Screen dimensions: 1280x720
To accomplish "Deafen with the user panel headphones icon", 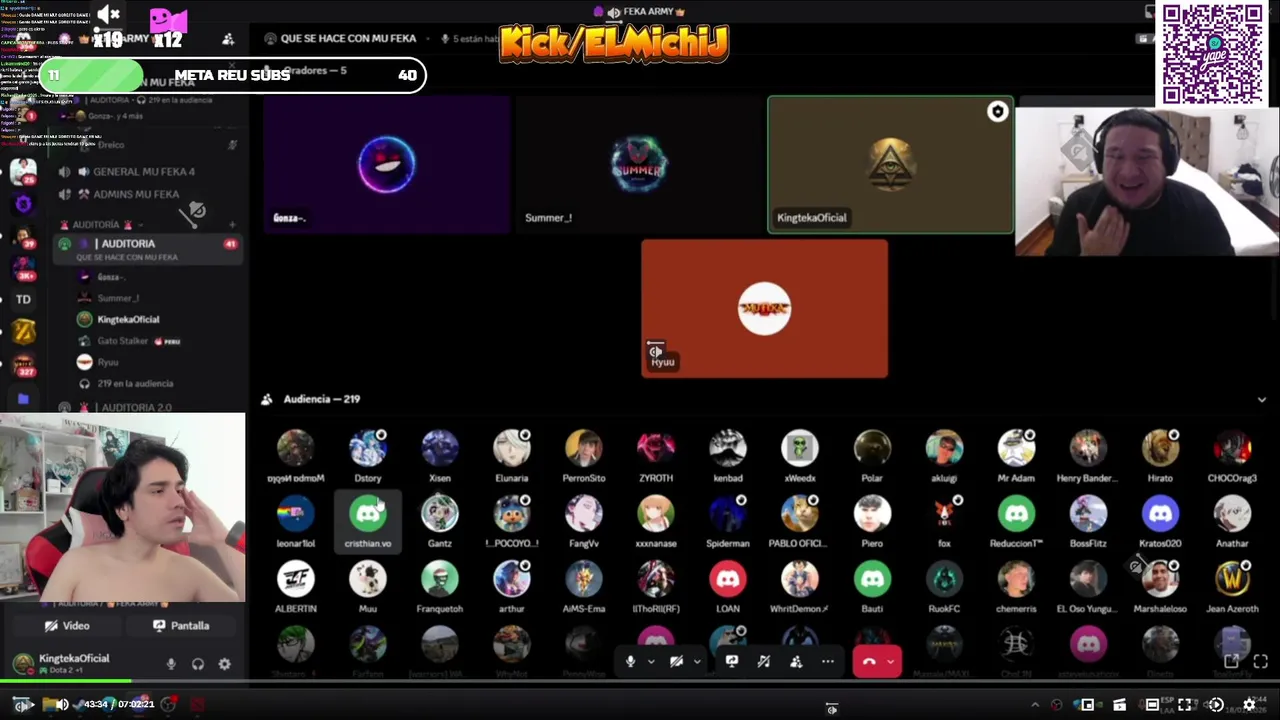I will tap(198, 664).
